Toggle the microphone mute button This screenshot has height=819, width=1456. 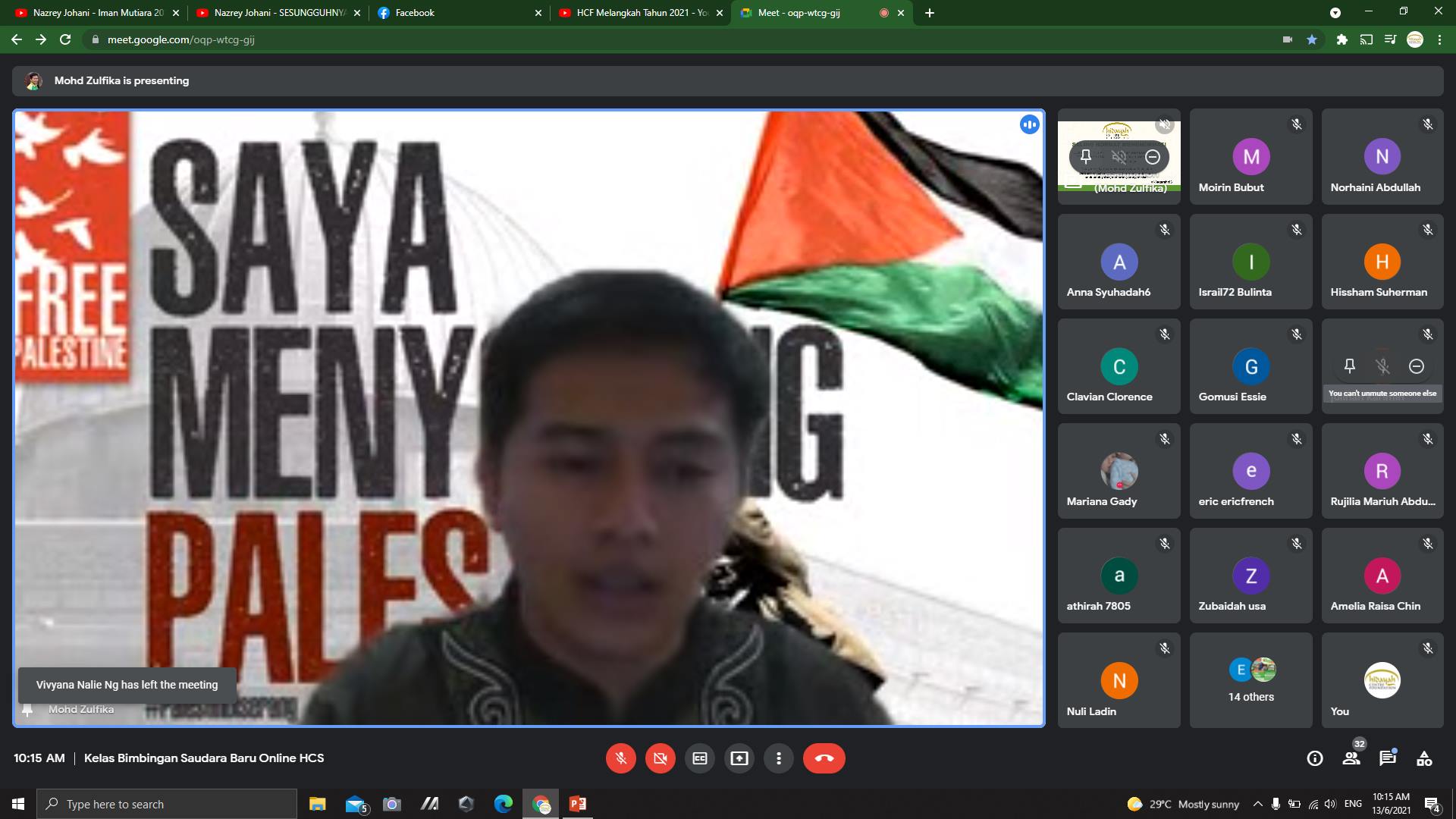click(620, 758)
